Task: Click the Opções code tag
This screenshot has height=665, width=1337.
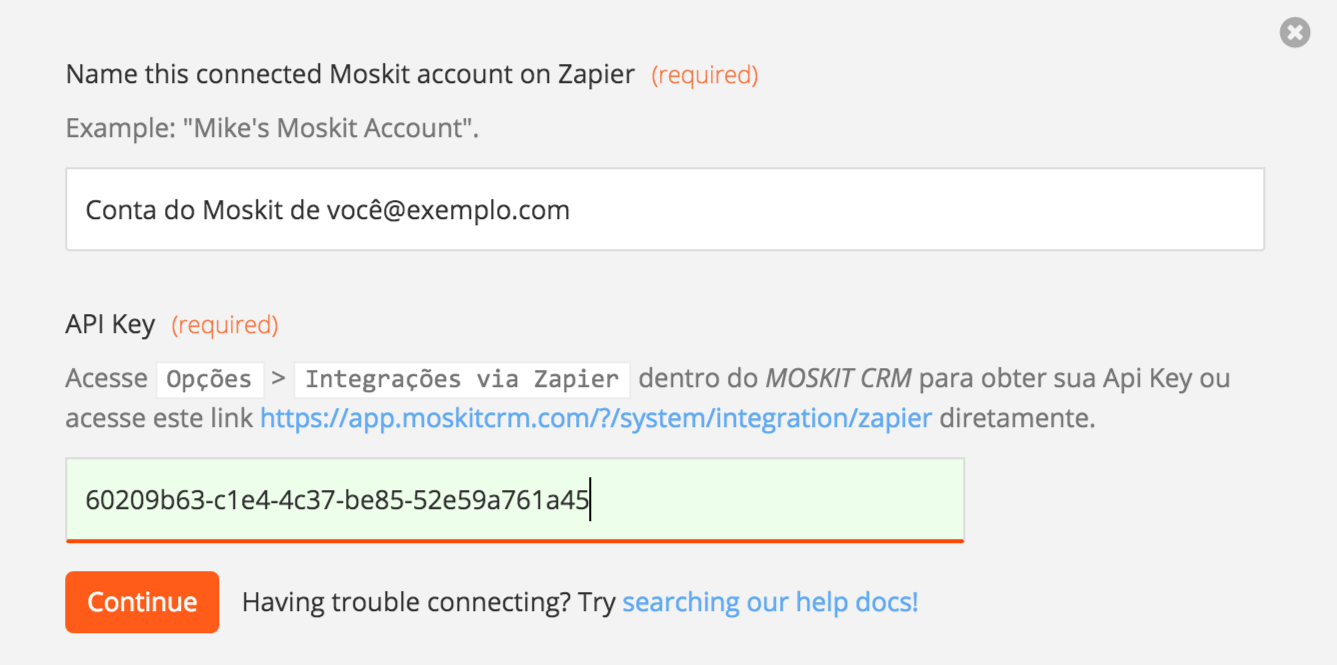Action: coord(209,380)
